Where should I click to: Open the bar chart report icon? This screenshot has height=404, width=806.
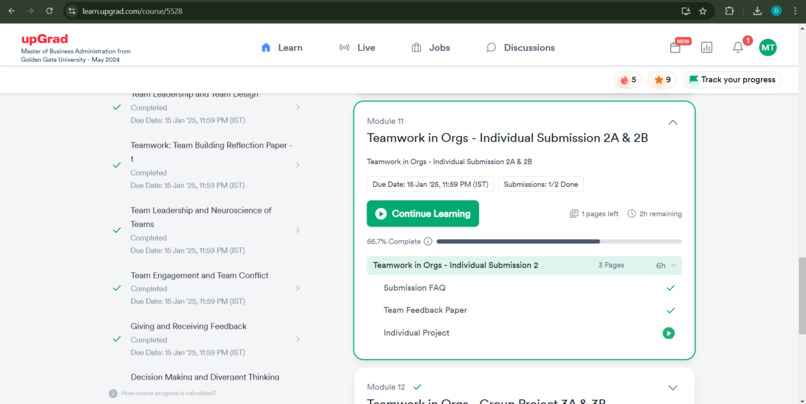pyautogui.click(x=707, y=48)
